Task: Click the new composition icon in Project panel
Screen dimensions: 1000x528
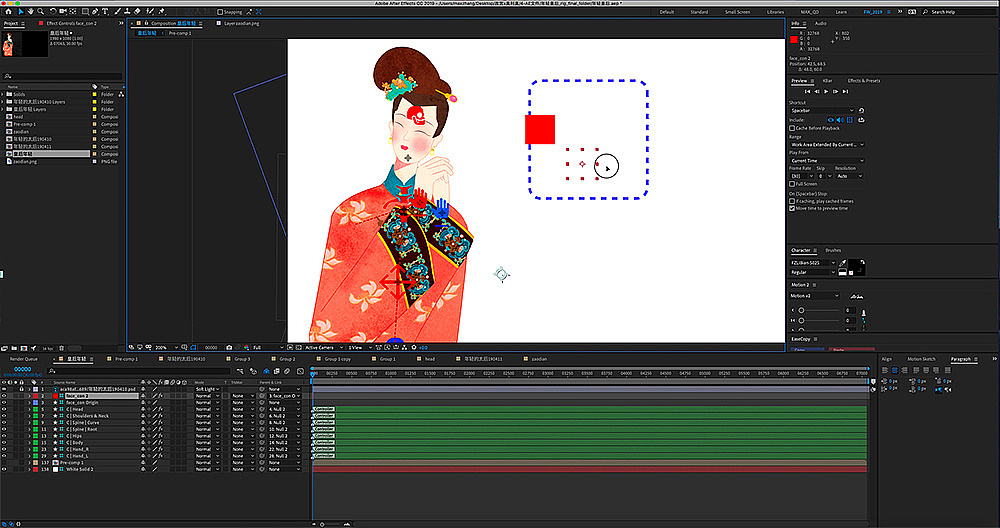Action: coord(24,348)
